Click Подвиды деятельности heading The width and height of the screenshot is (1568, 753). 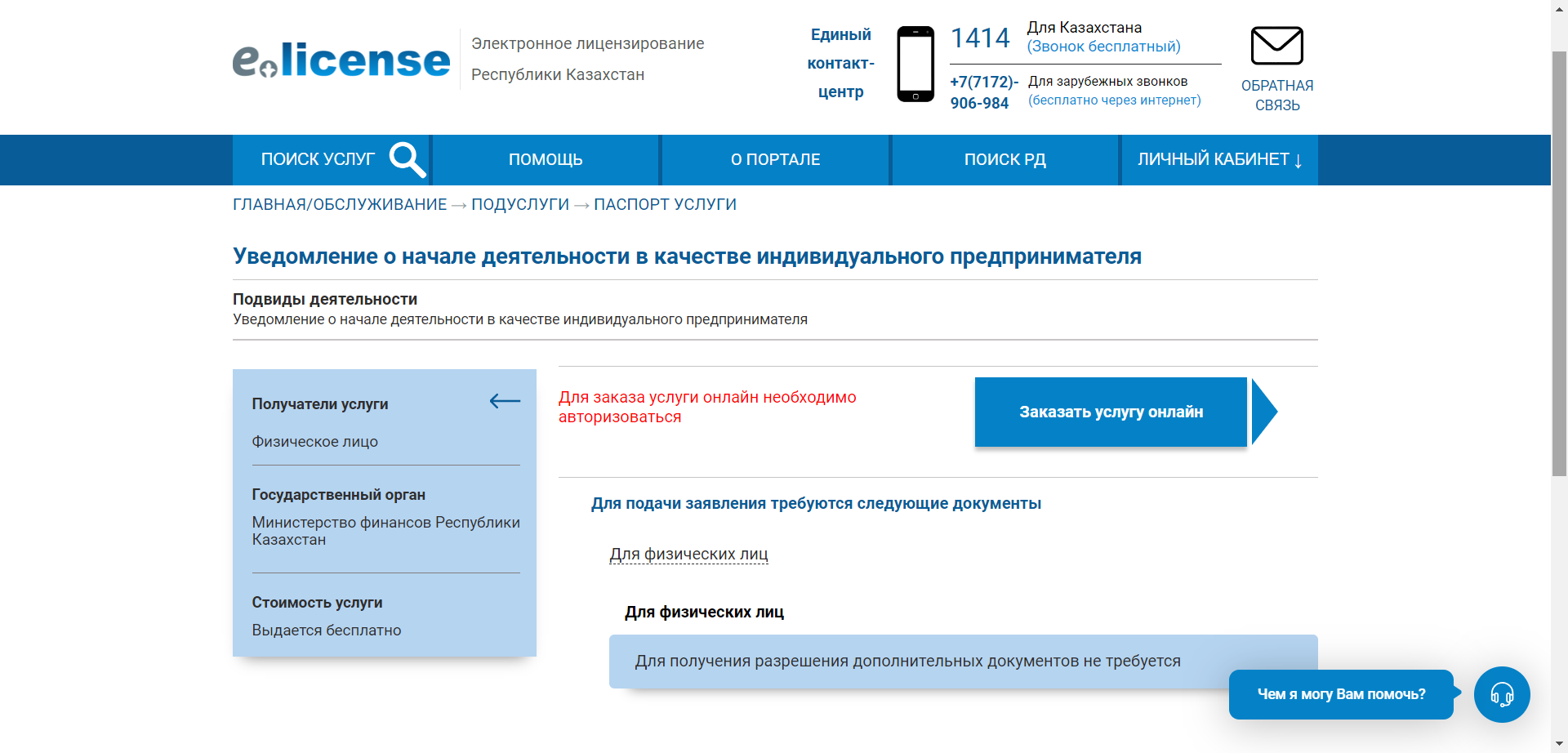325,299
